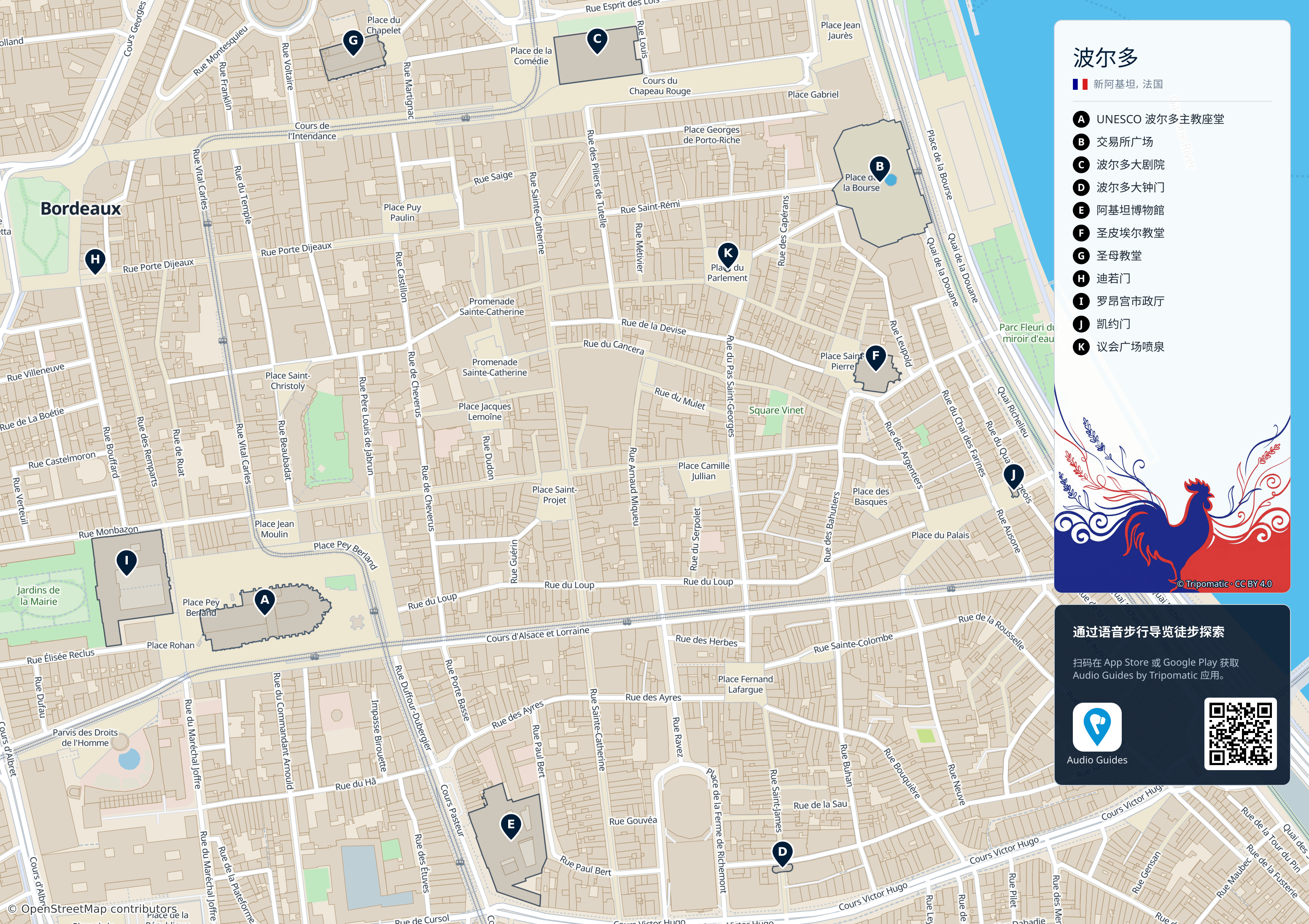Click the Parvis des Droits de l'Homme label

coord(85,738)
